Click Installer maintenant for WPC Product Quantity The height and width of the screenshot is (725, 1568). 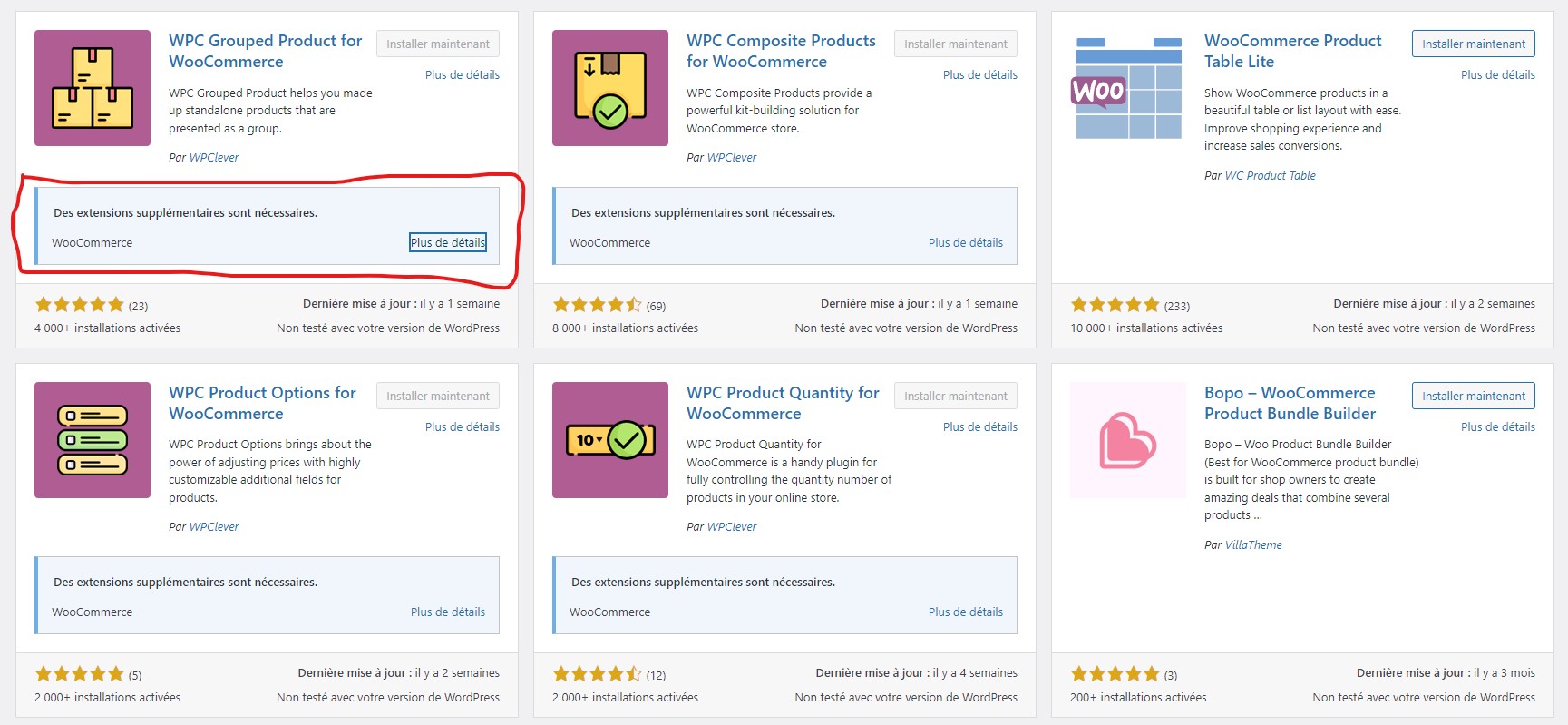956,396
